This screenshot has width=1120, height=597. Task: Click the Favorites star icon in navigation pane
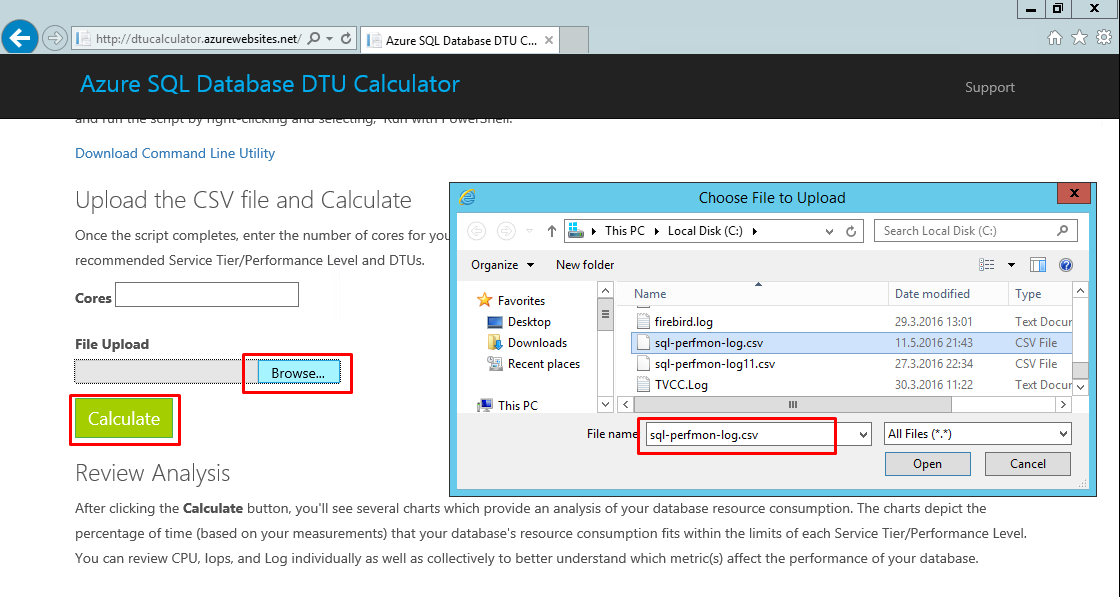click(485, 300)
